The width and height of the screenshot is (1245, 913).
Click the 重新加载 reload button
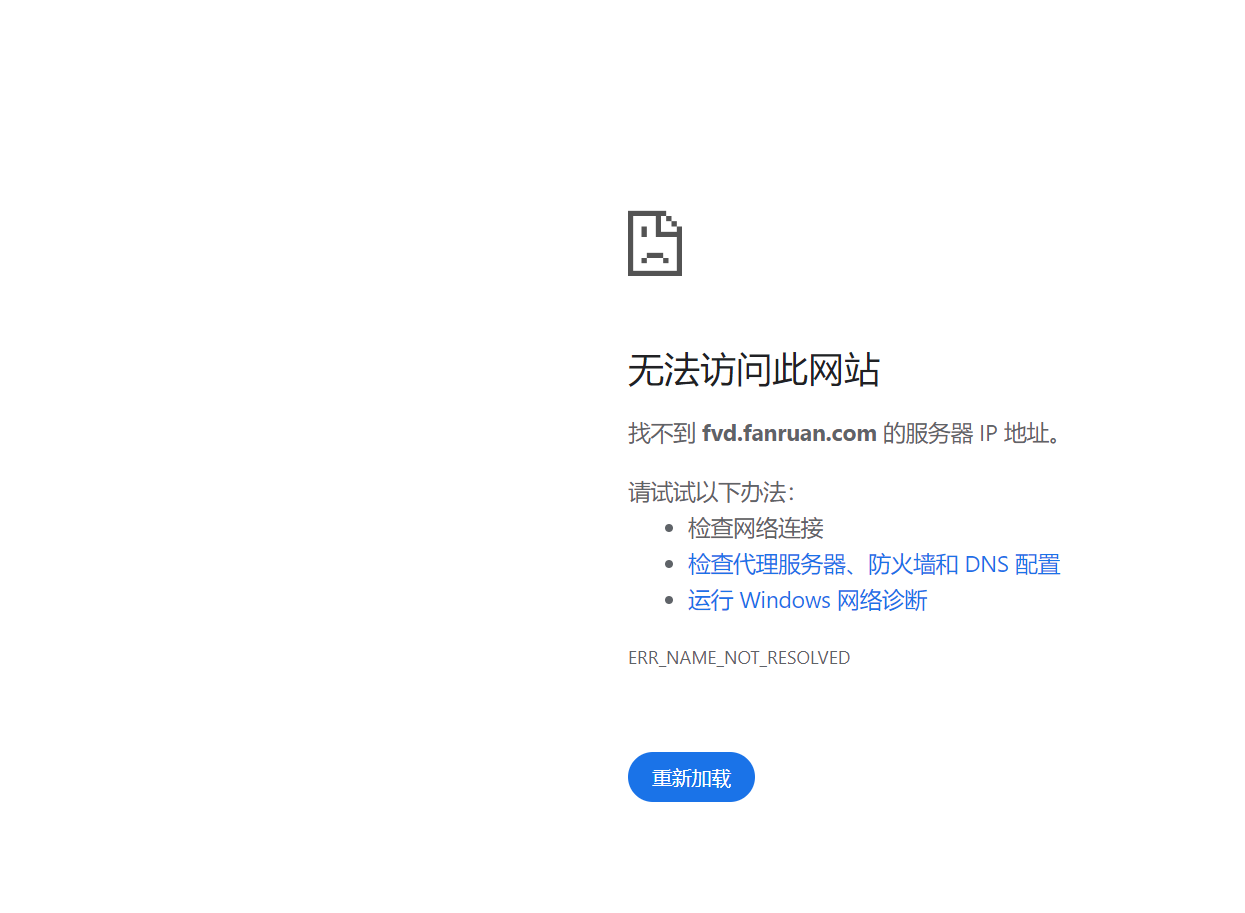pyautogui.click(x=691, y=777)
